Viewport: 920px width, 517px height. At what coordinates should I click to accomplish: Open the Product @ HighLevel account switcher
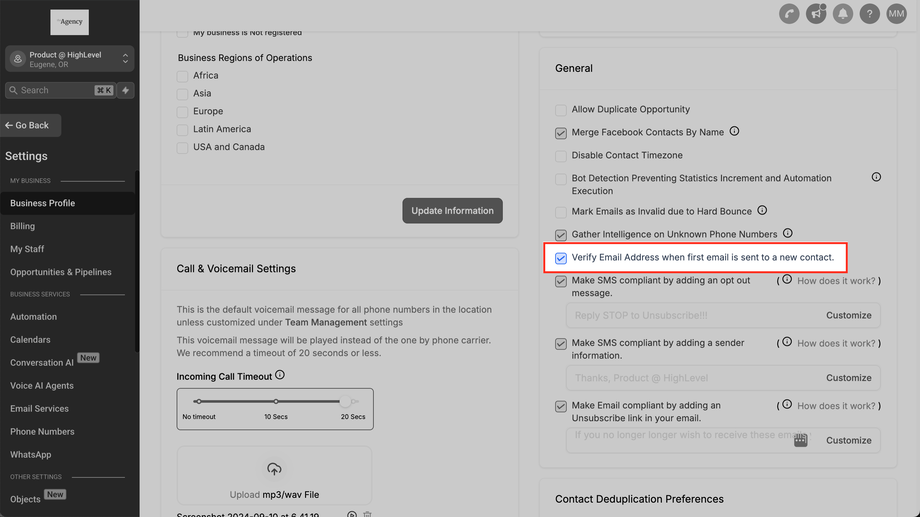point(69,59)
